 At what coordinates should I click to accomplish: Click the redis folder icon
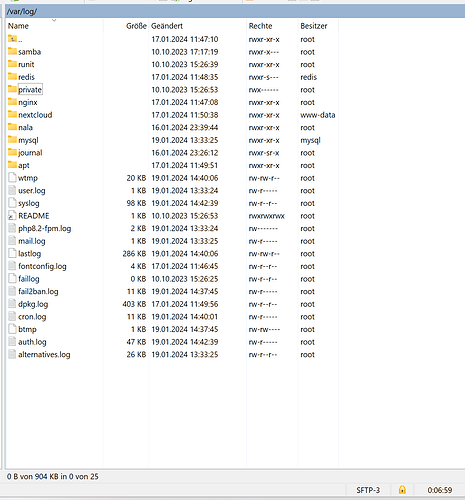12,77
